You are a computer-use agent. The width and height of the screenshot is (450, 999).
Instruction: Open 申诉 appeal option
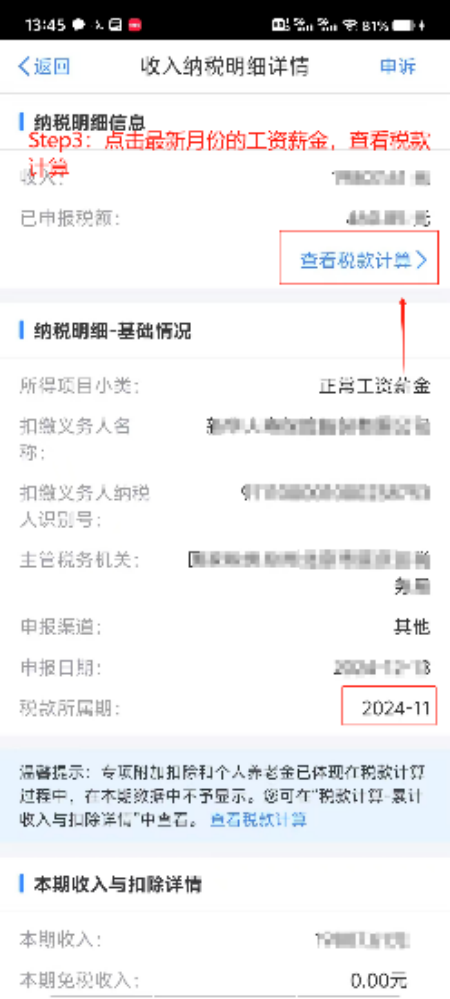[x=398, y=66]
